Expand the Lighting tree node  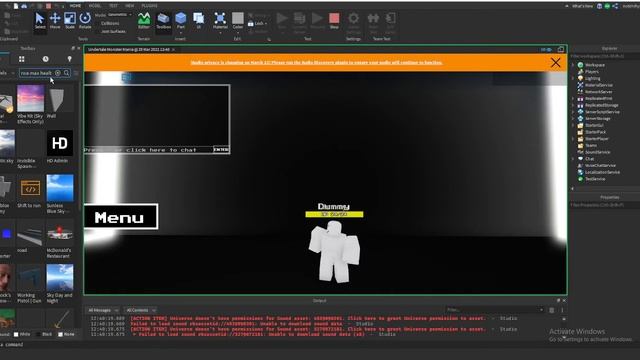pyautogui.click(x=573, y=78)
